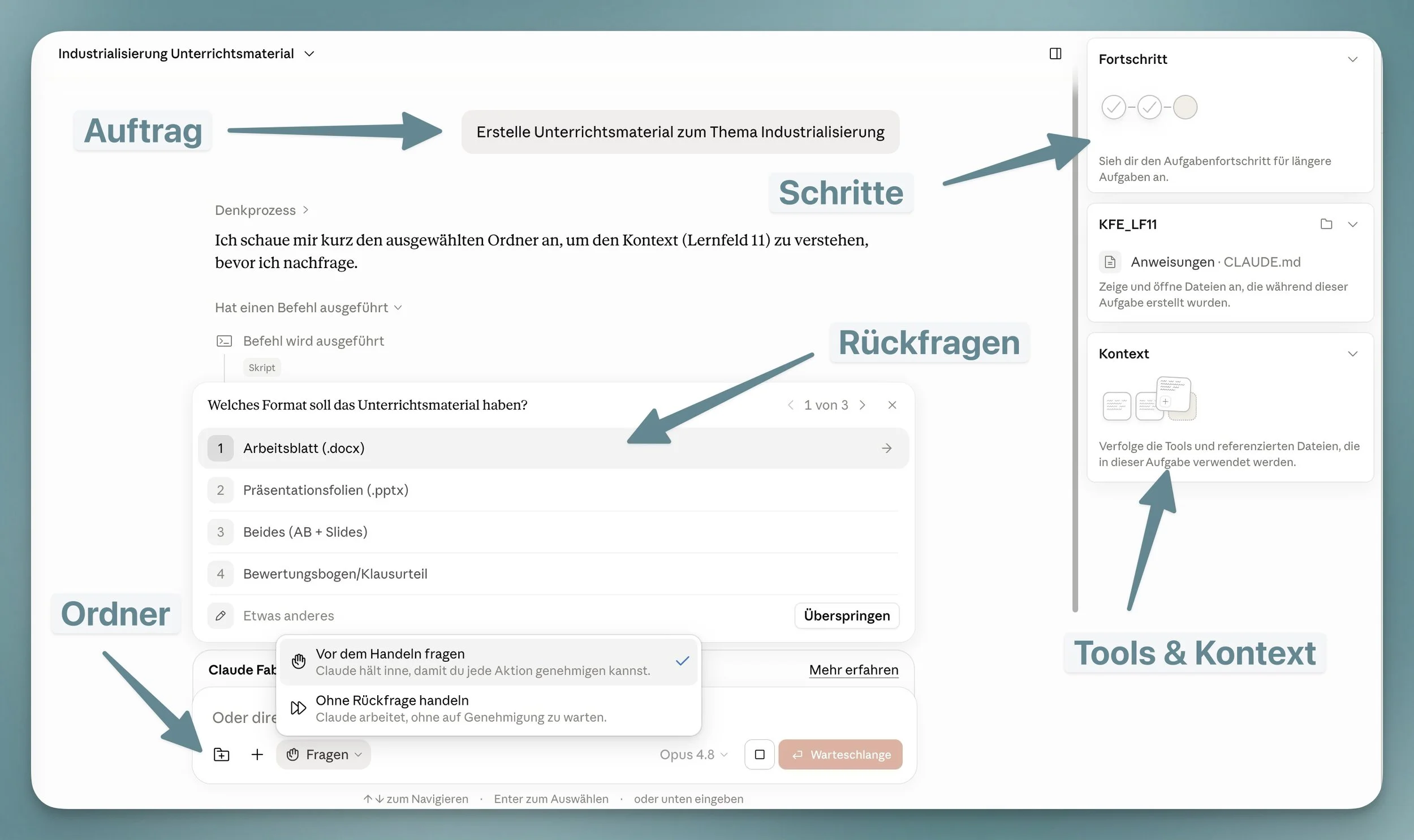Click the Überspringen button
Image resolution: width=1414 pixels, height=840 pixels.
847,616
